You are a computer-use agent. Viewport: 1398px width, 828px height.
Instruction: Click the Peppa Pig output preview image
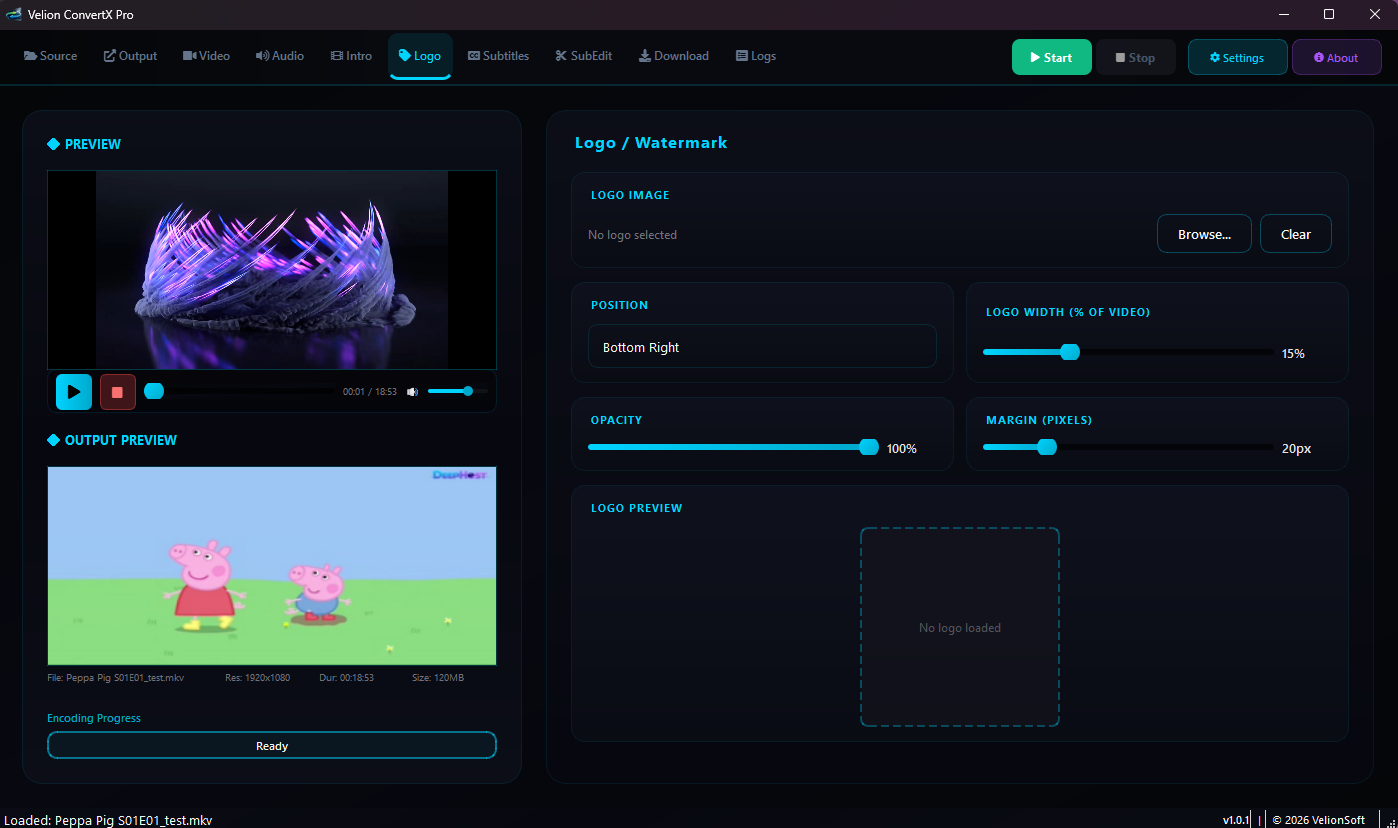coord(272,566)
